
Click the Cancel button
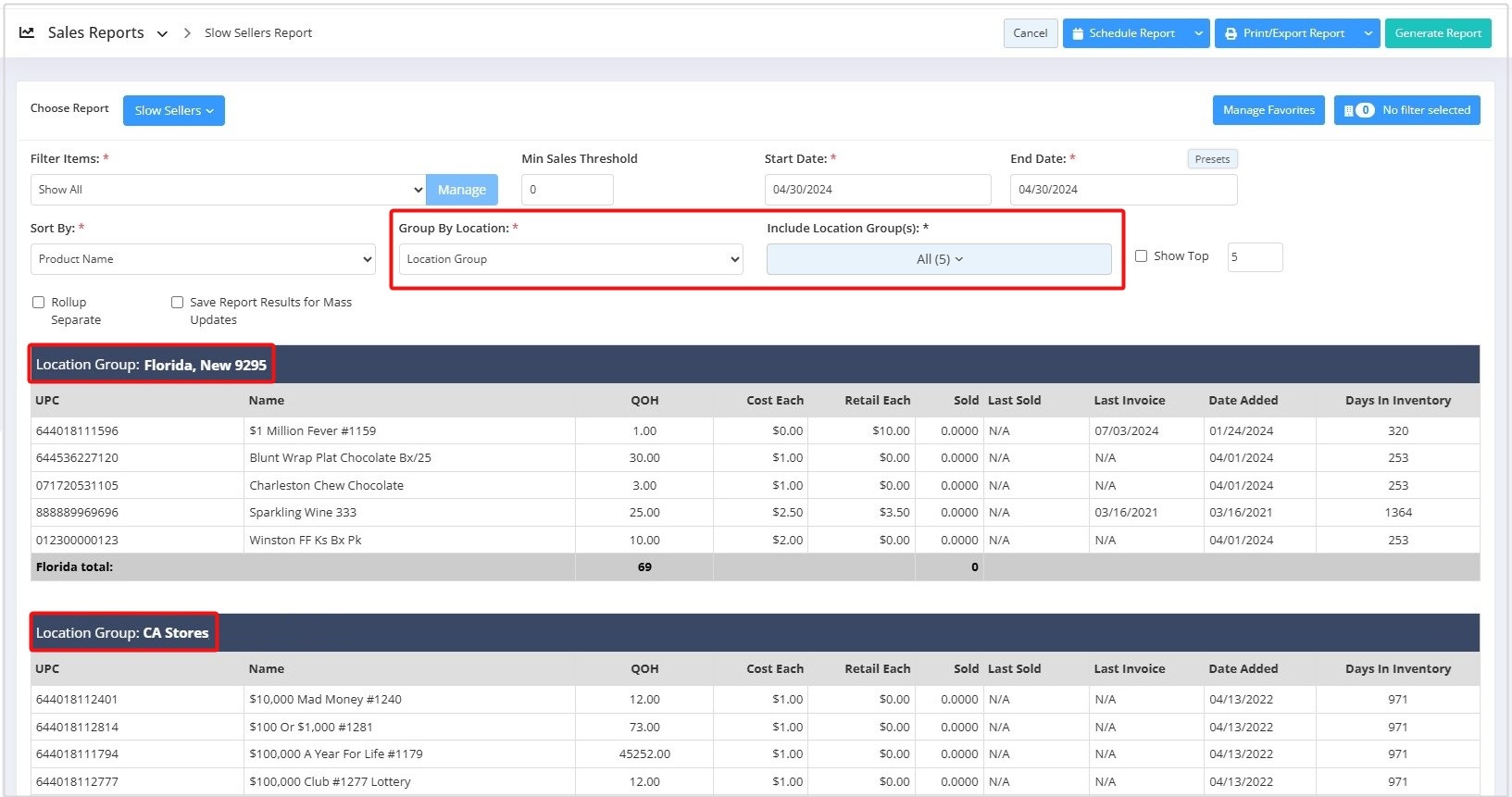pyautogui.click(x=1031, y=33)
